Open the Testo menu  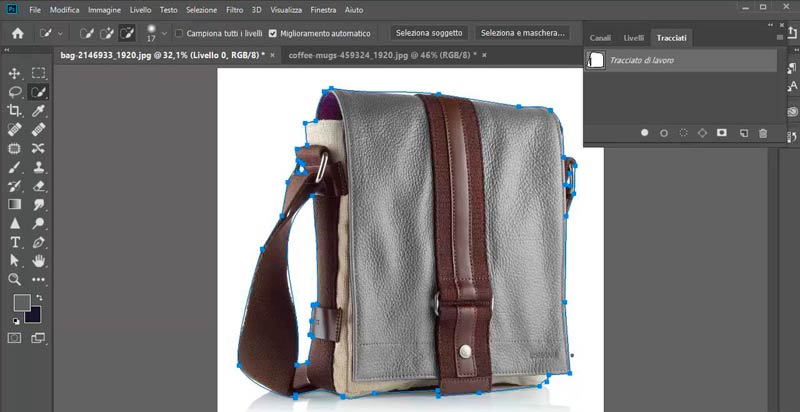168,10
